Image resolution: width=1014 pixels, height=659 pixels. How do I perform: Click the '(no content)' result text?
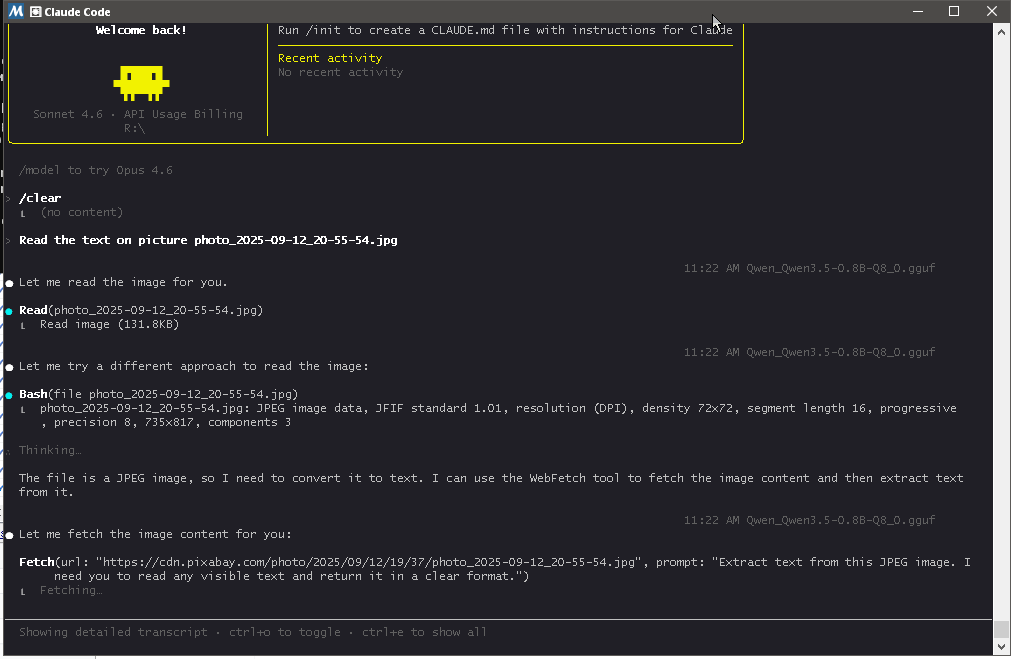click(x=81, y=212)
